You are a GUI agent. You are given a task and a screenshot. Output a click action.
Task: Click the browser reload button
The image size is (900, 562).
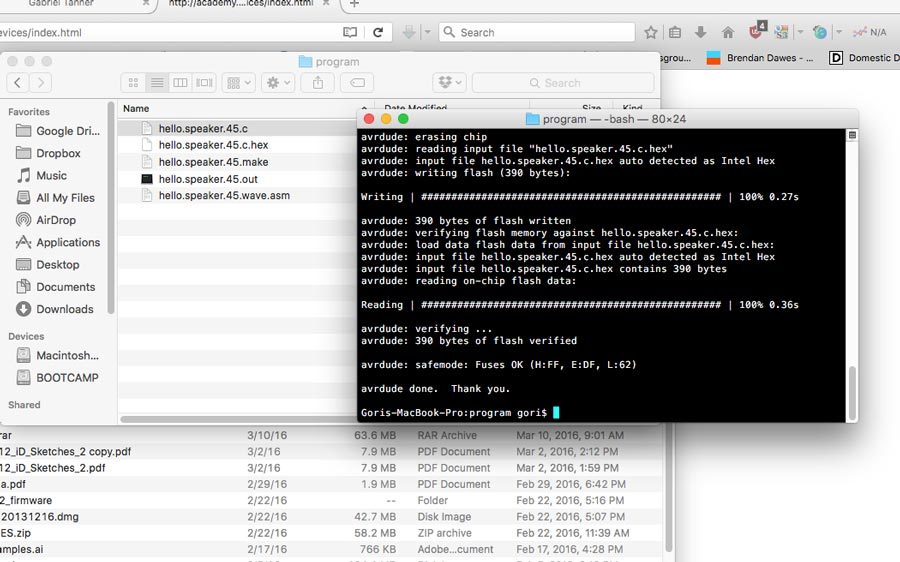pos(378,32)
